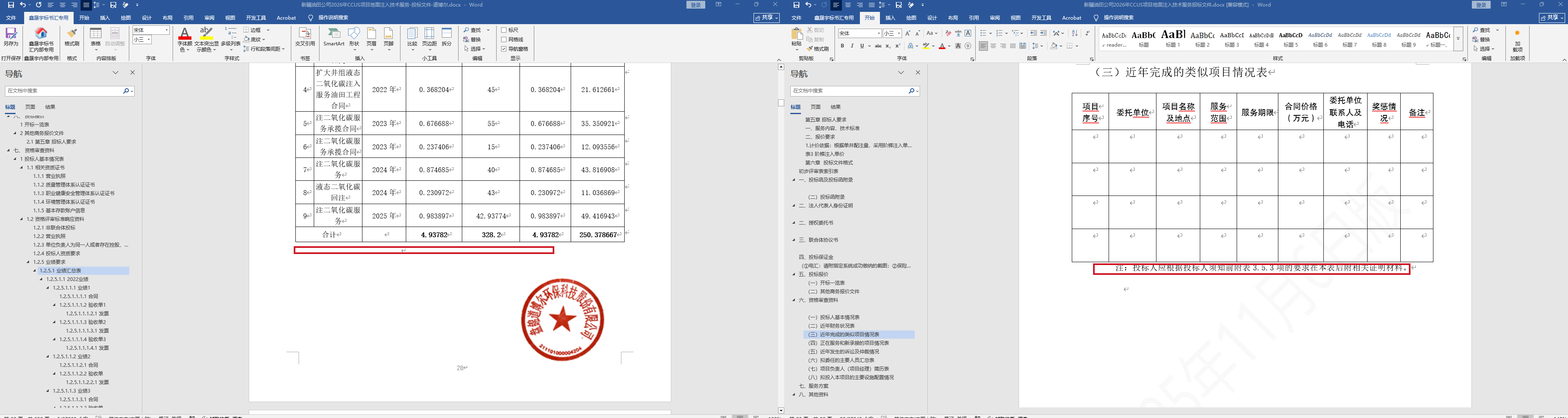Viewport: 1568px width, 418px height.
Task: Go to 1.2.5.1.1.1.2 验收单1 in left navigation
Action: 83,306
